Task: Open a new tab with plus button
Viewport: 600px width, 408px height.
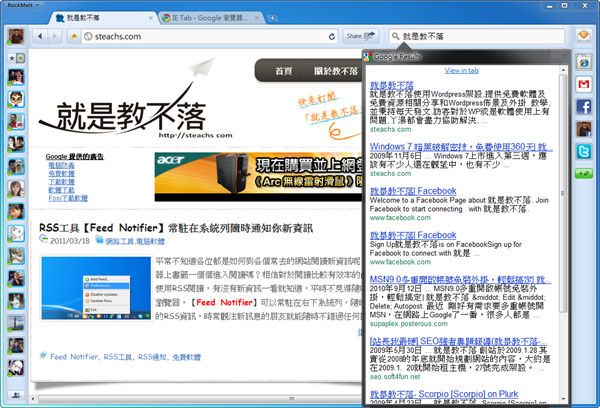Action: click(x=272, y=18)
